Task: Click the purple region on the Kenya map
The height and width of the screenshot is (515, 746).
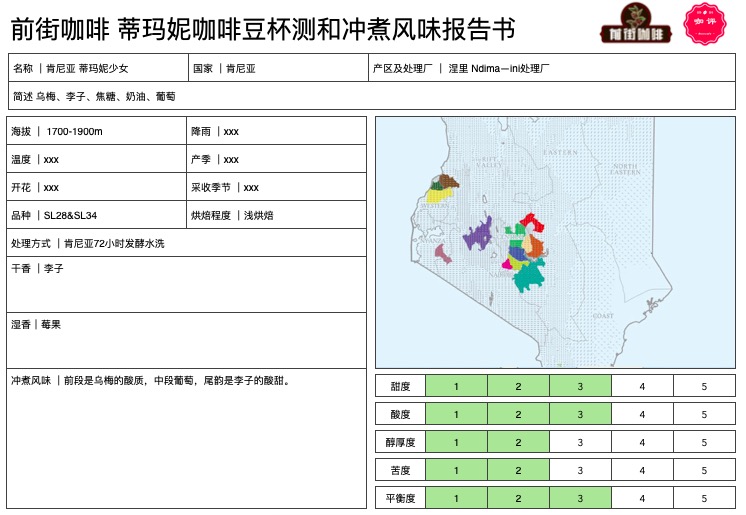Action: [x=477, y=236]
